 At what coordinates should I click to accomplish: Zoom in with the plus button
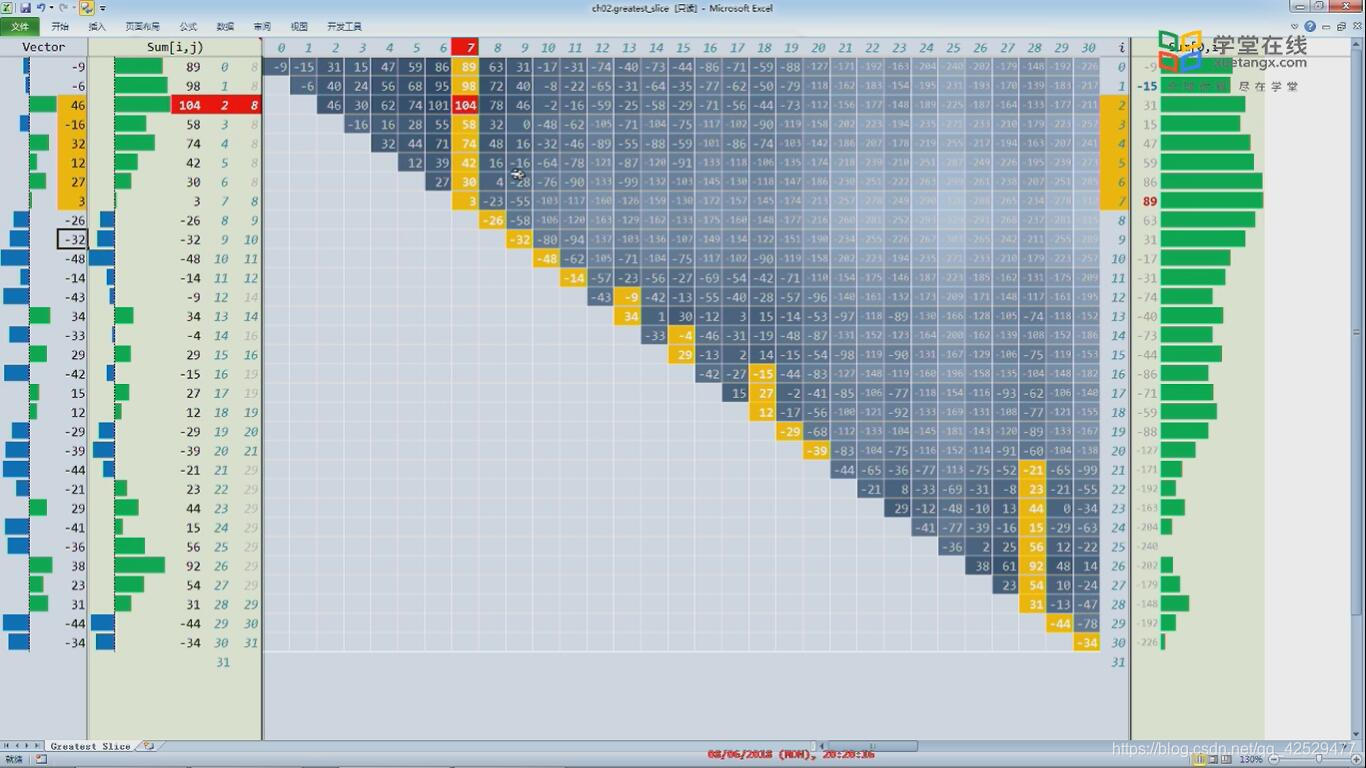click(1358, 760)
